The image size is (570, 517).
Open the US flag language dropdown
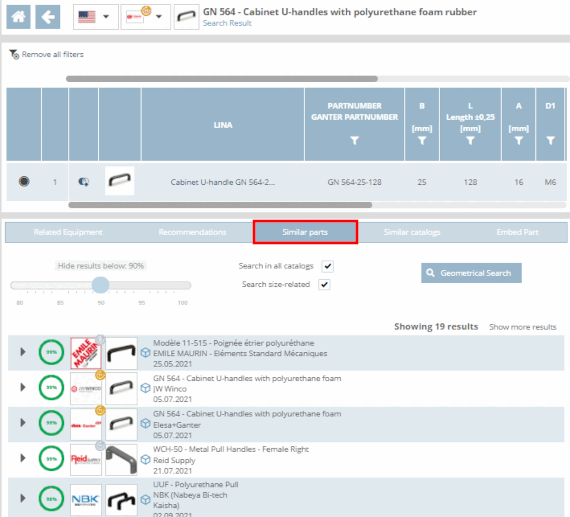click(96, 17)
